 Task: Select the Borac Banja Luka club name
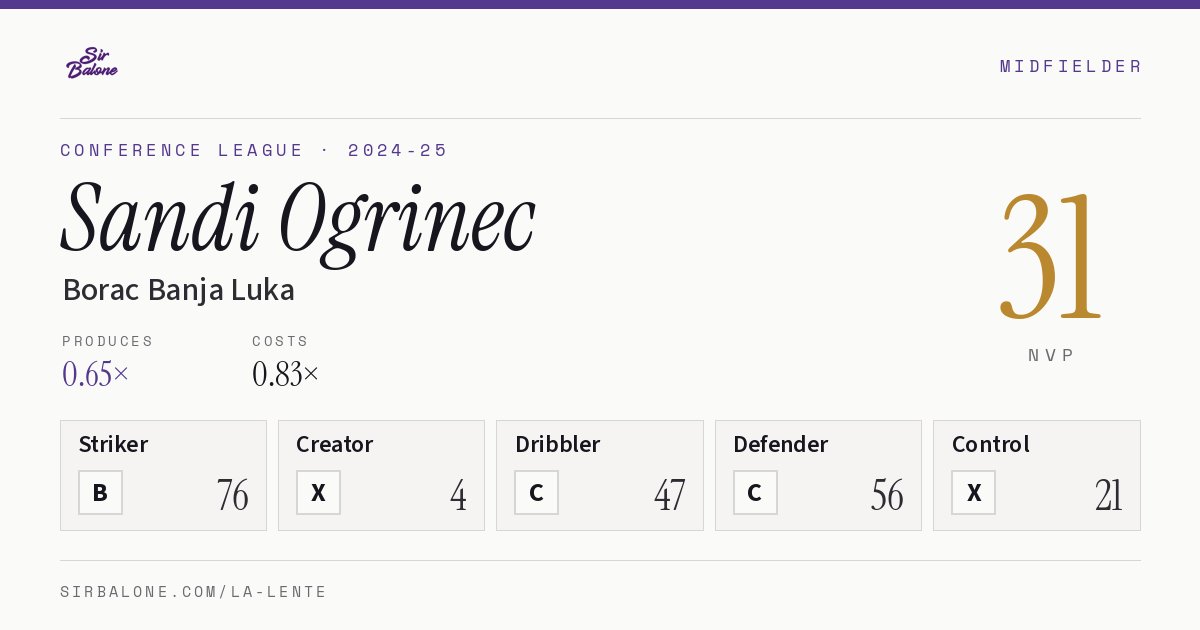tap(178, 290)
